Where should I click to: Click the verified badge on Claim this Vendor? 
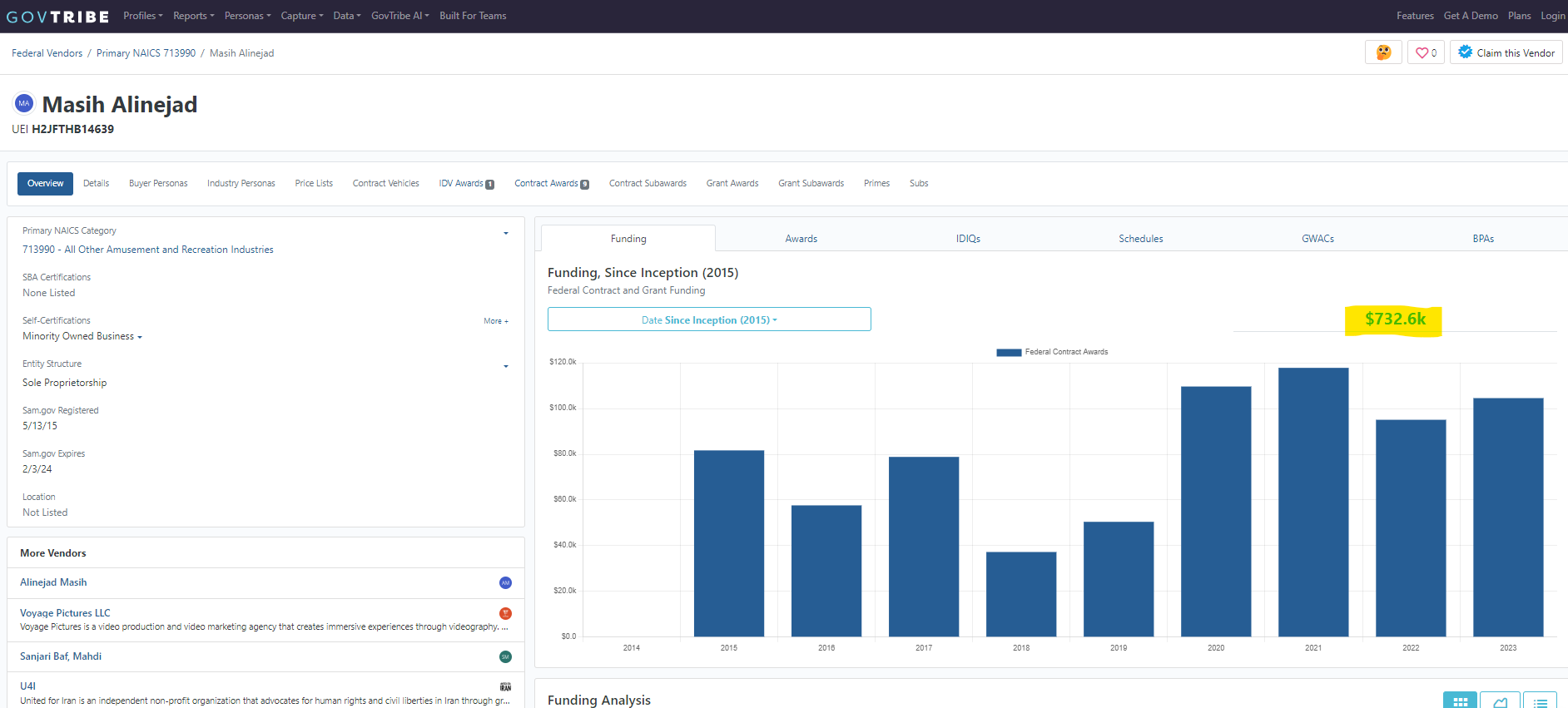click(1465, 52)
